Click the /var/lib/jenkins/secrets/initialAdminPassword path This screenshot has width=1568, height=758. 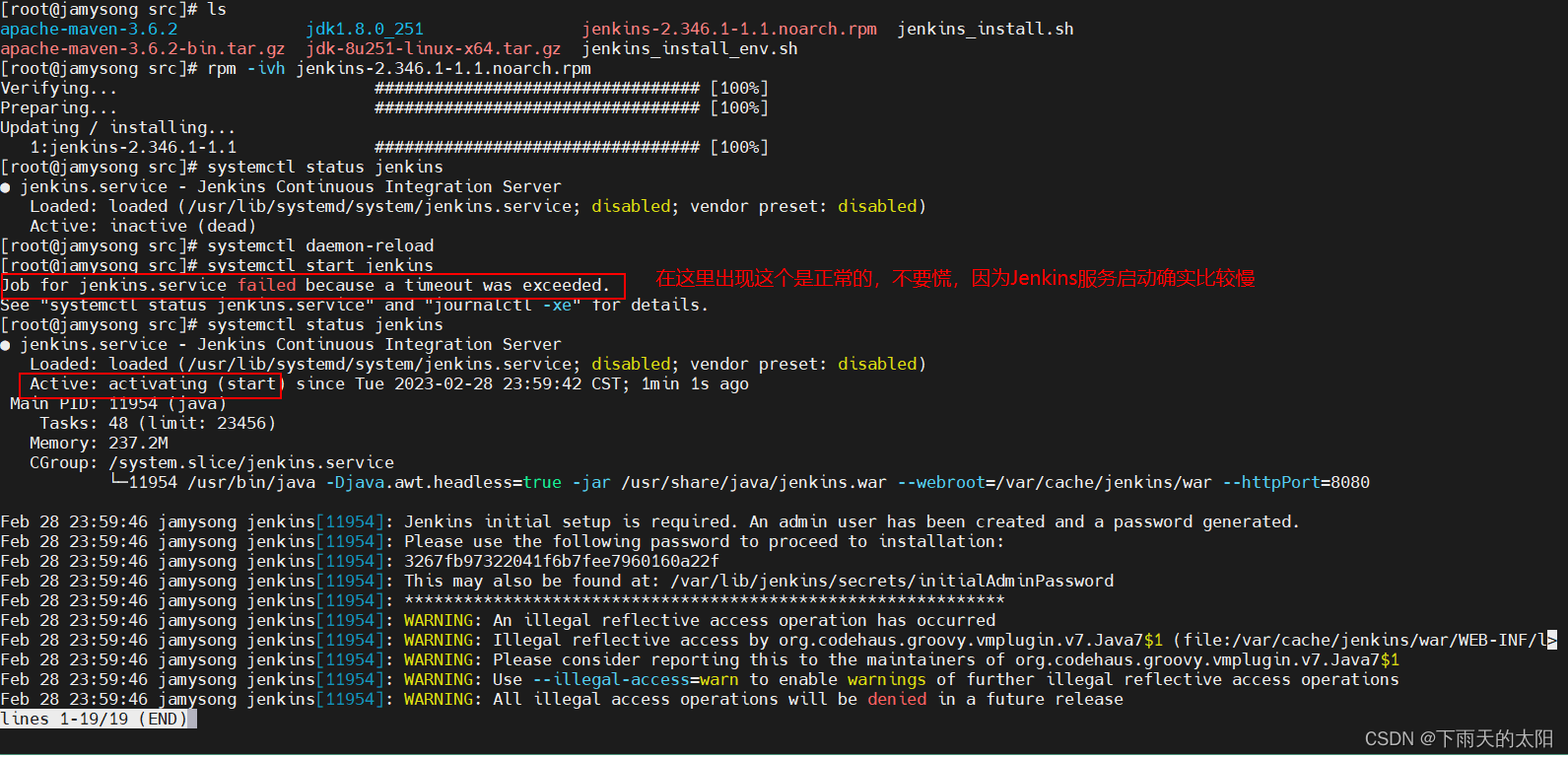(x=892, y=582)
